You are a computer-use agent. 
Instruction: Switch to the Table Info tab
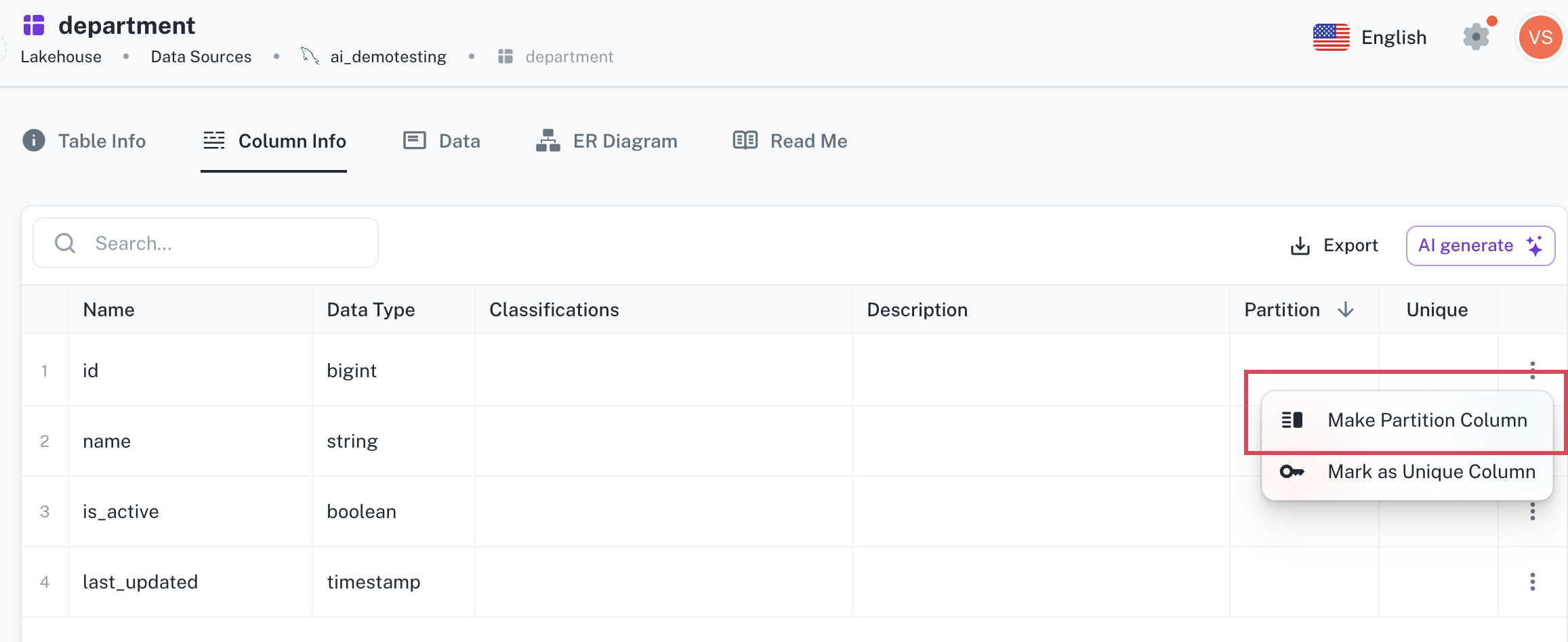pos(84,141)
